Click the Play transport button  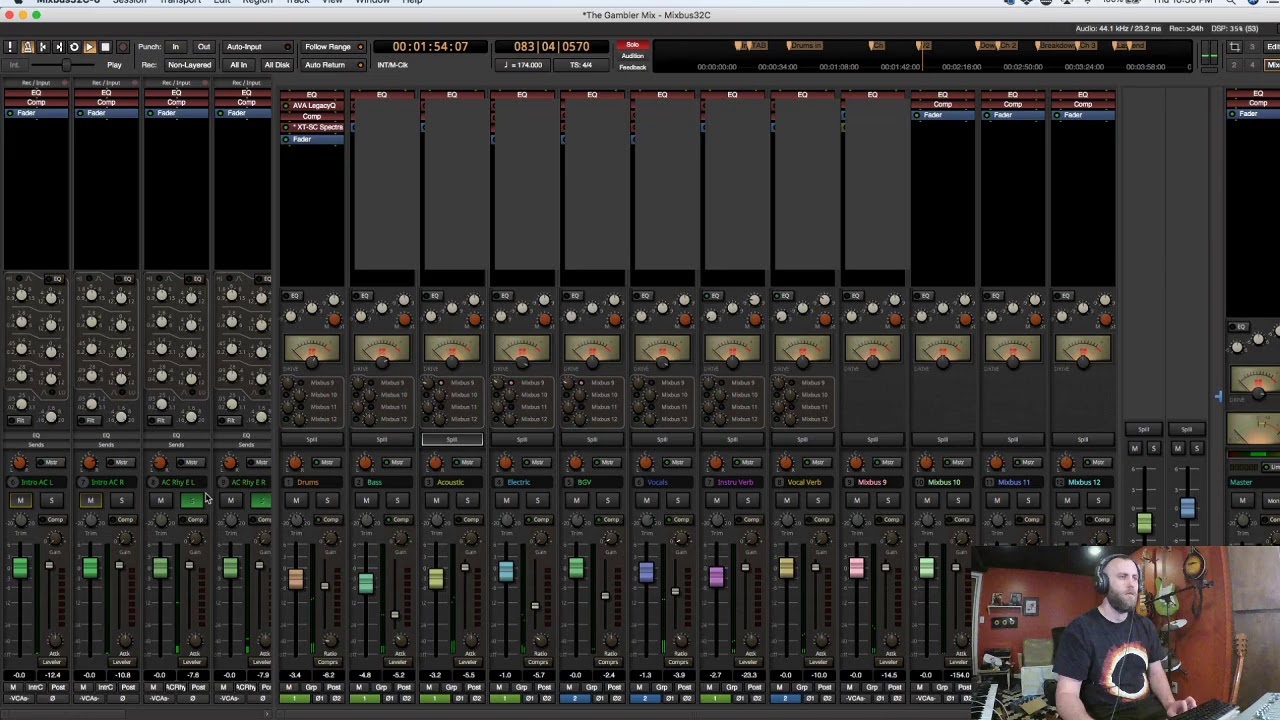pos(89,47)
